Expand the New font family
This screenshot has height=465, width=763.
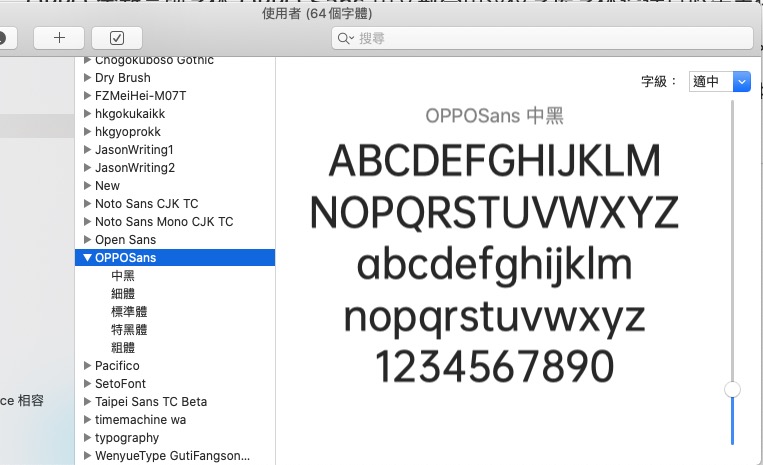pyautogui.click(x=88, y=185)
